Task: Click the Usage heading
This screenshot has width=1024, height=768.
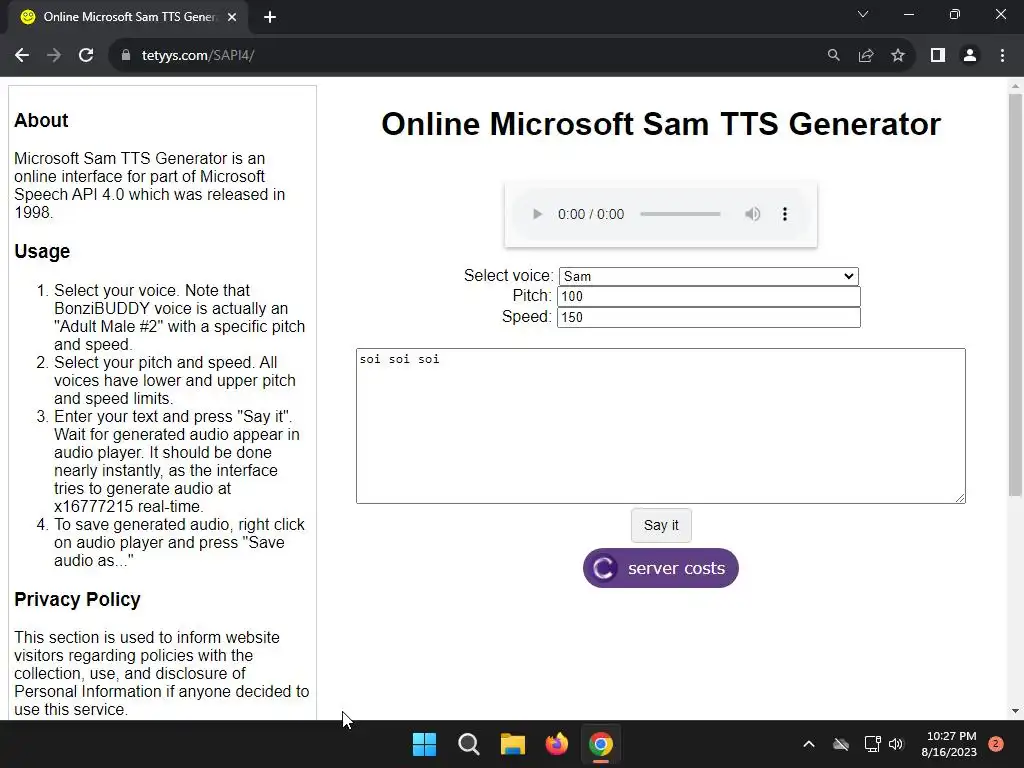Action: (42, 251)
